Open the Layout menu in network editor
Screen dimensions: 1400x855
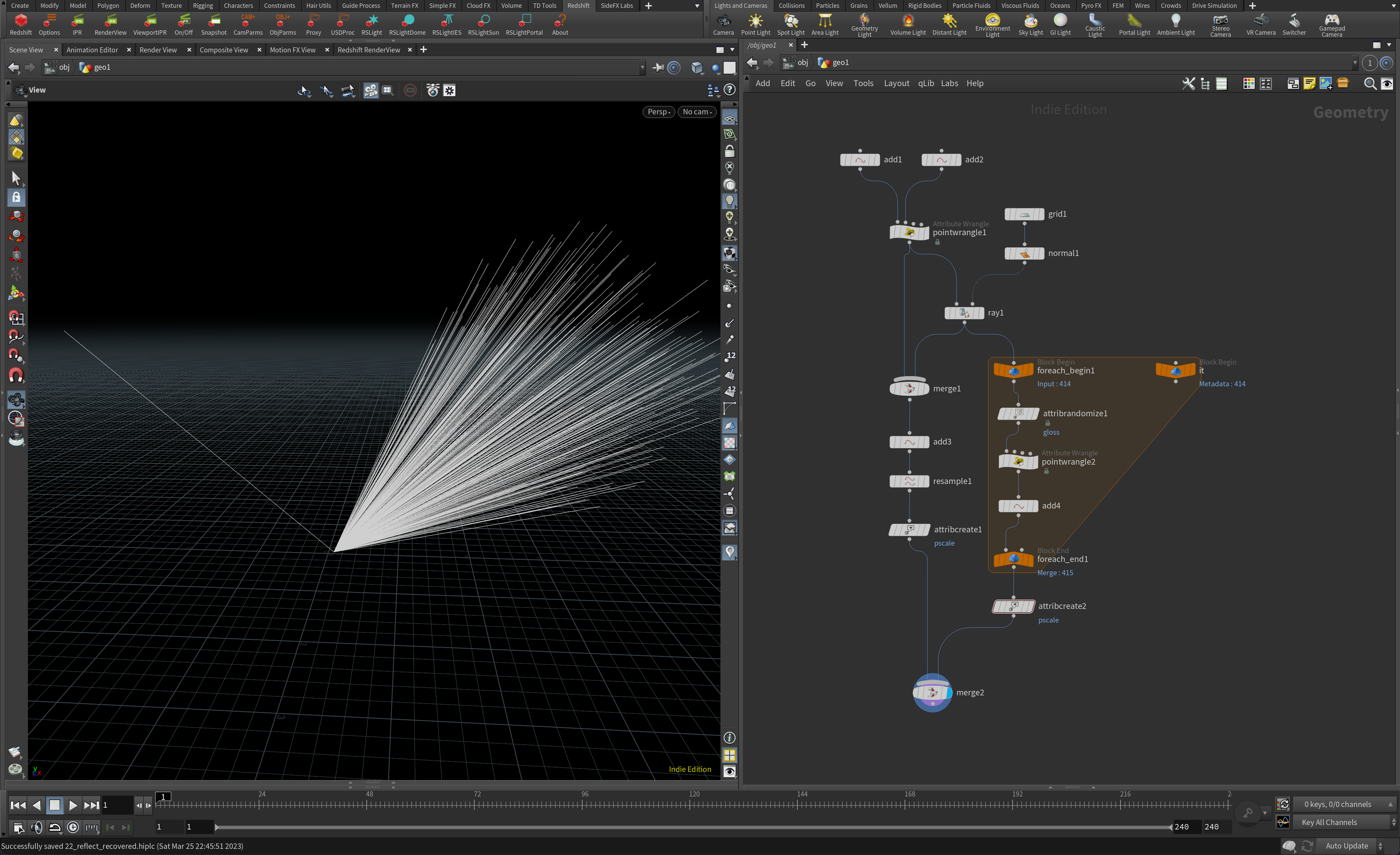[x=896, y=83]
